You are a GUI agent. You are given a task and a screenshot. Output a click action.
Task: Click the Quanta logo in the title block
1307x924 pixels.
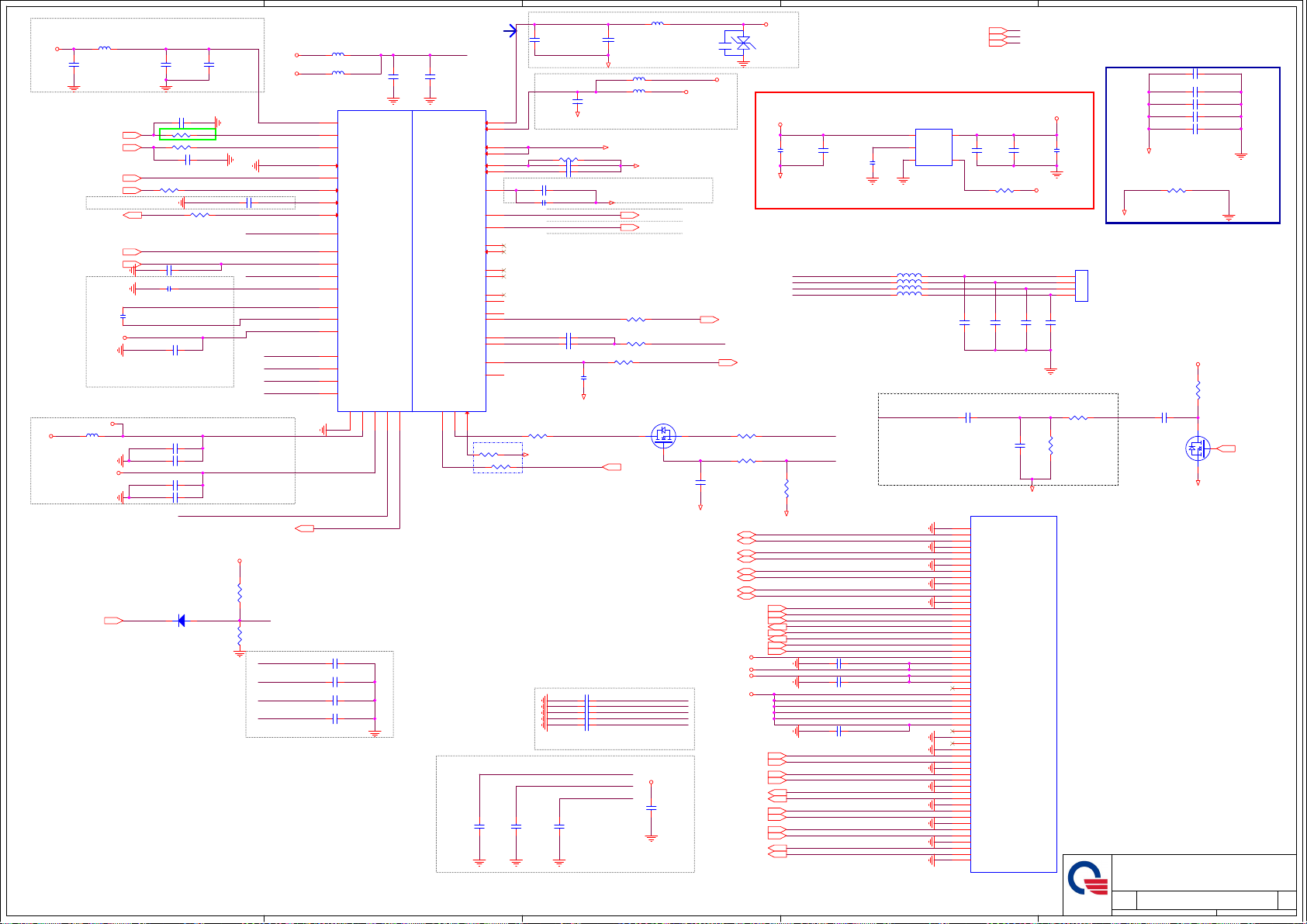(x=1087, y=877)
